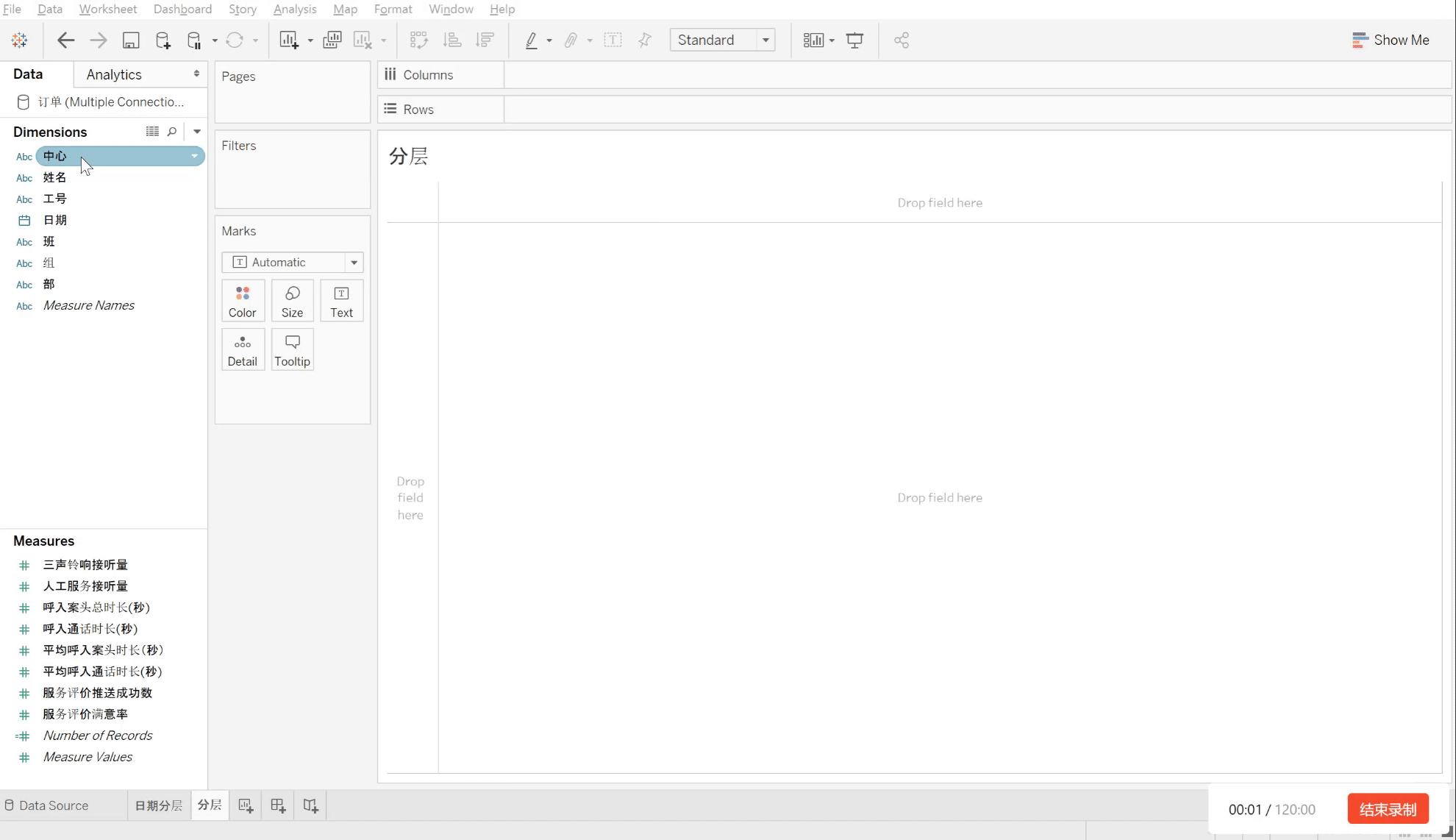Click the New Data Source icon
The image size is (1456, 840).
click(x=163, y=40)
